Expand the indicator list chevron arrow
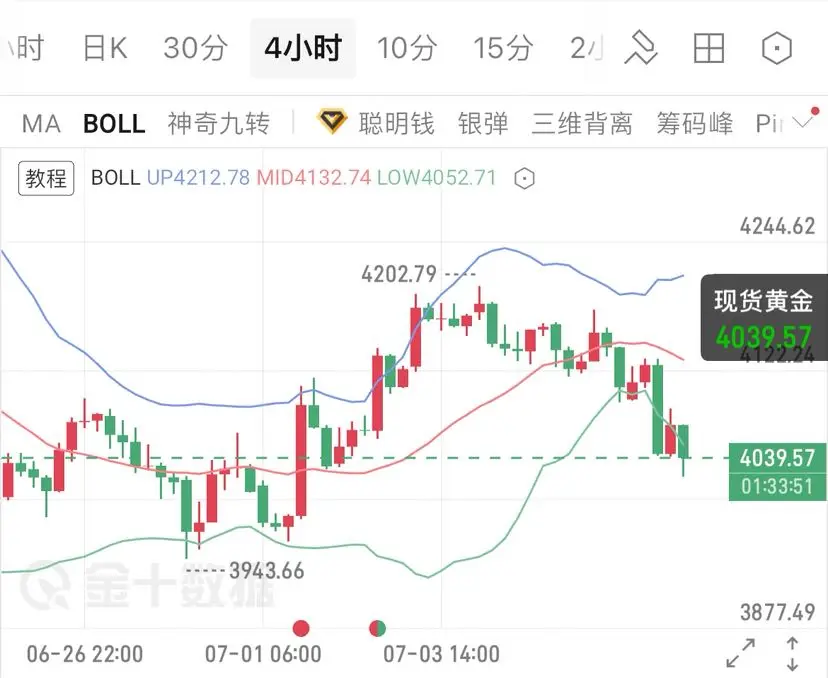 [803, 124]
